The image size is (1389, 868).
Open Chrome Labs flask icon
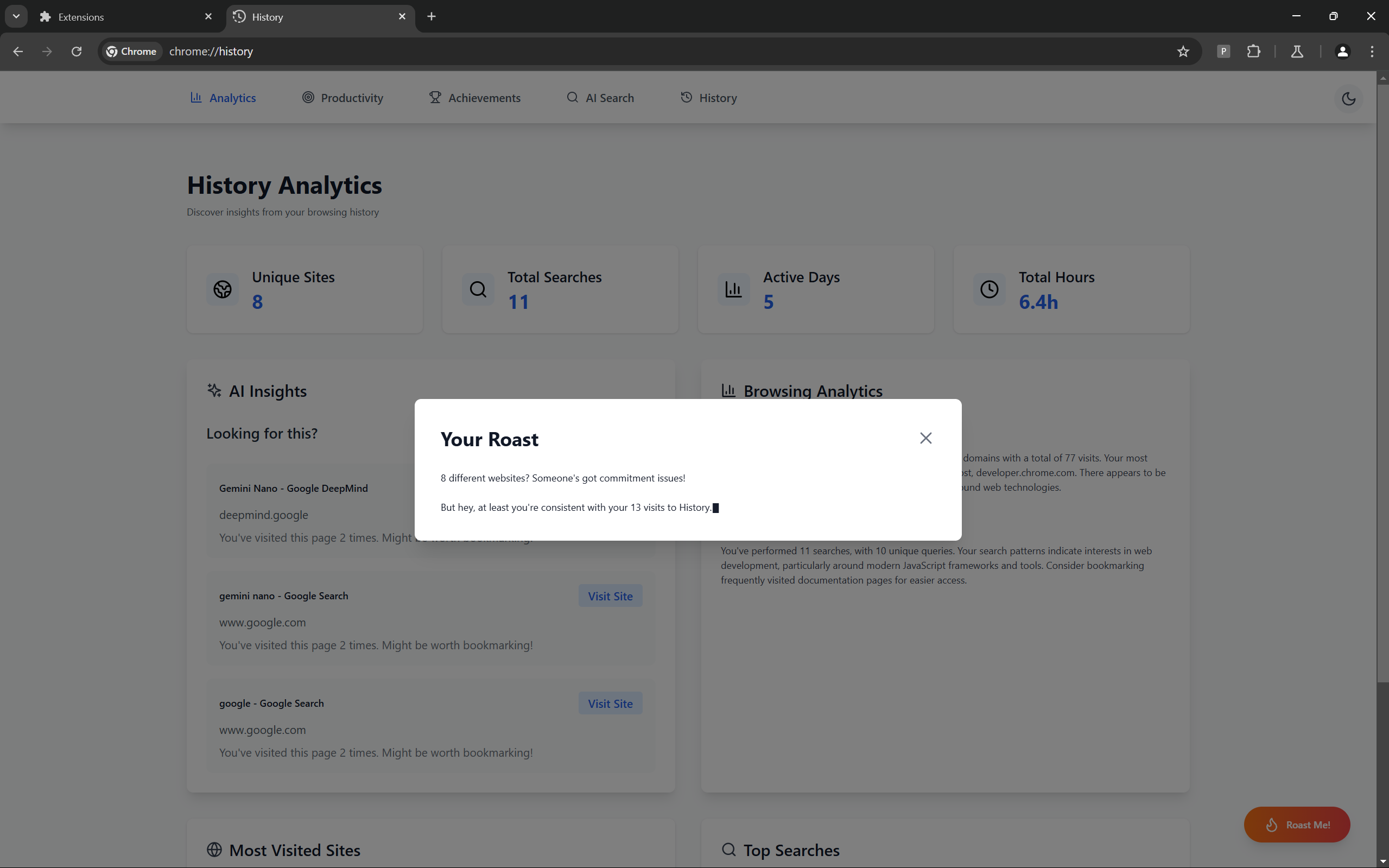[x=1297, y=52]
